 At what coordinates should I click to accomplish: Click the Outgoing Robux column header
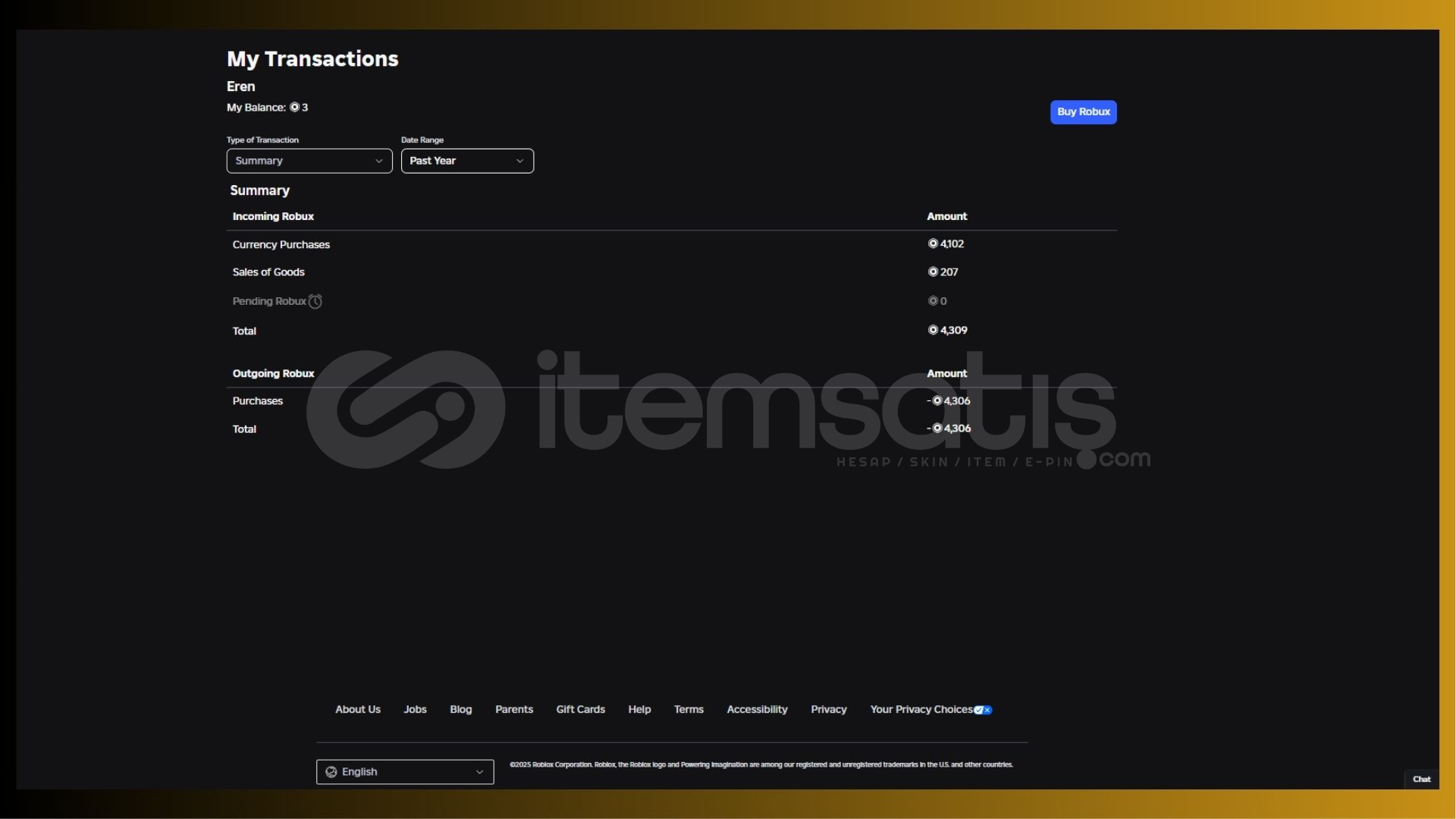273,373
